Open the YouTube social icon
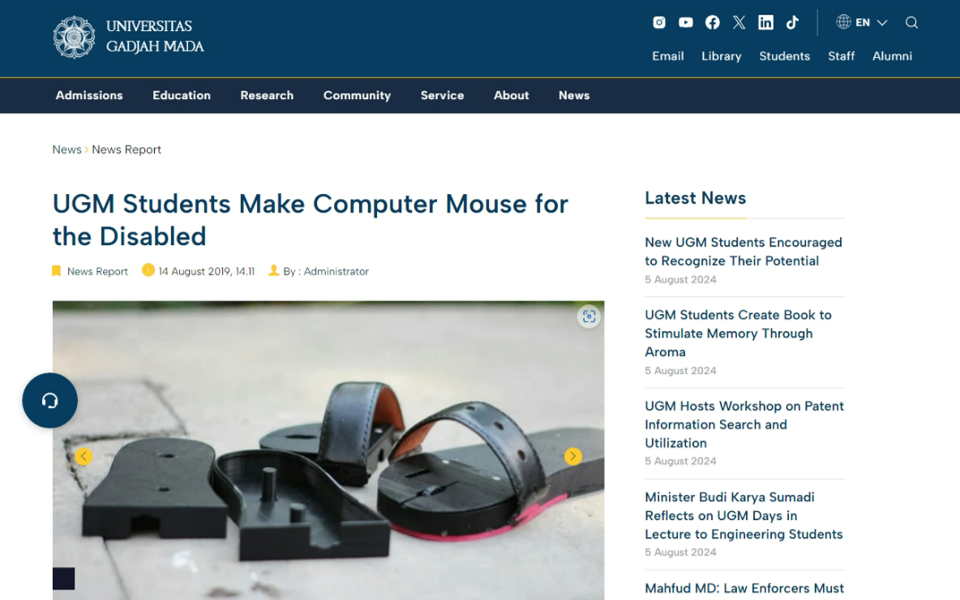Image resolution: width=960 pixels, height=600 pixels. [686, 22]
